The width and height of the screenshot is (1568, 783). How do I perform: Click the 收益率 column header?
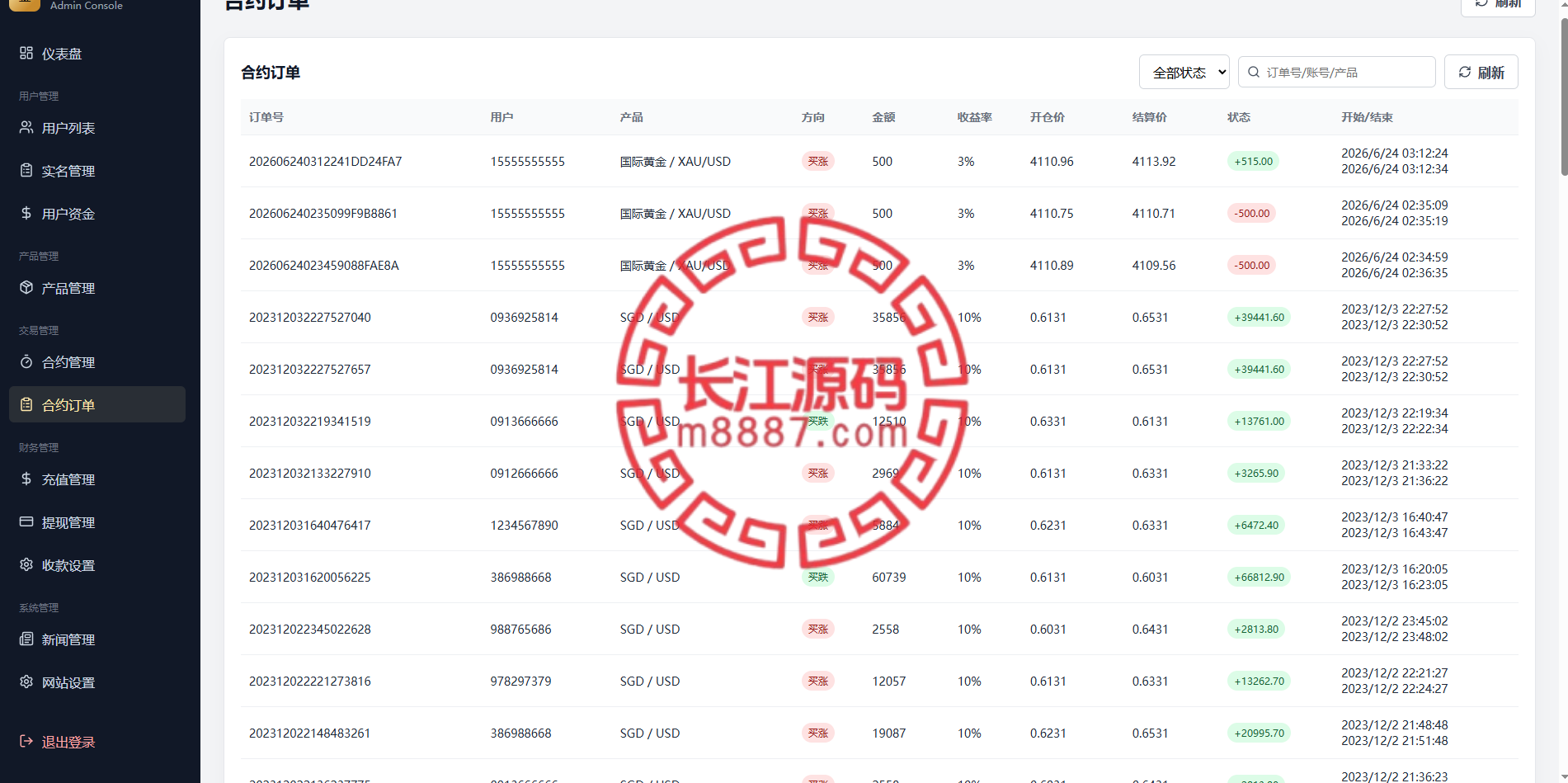pos(975,117)
